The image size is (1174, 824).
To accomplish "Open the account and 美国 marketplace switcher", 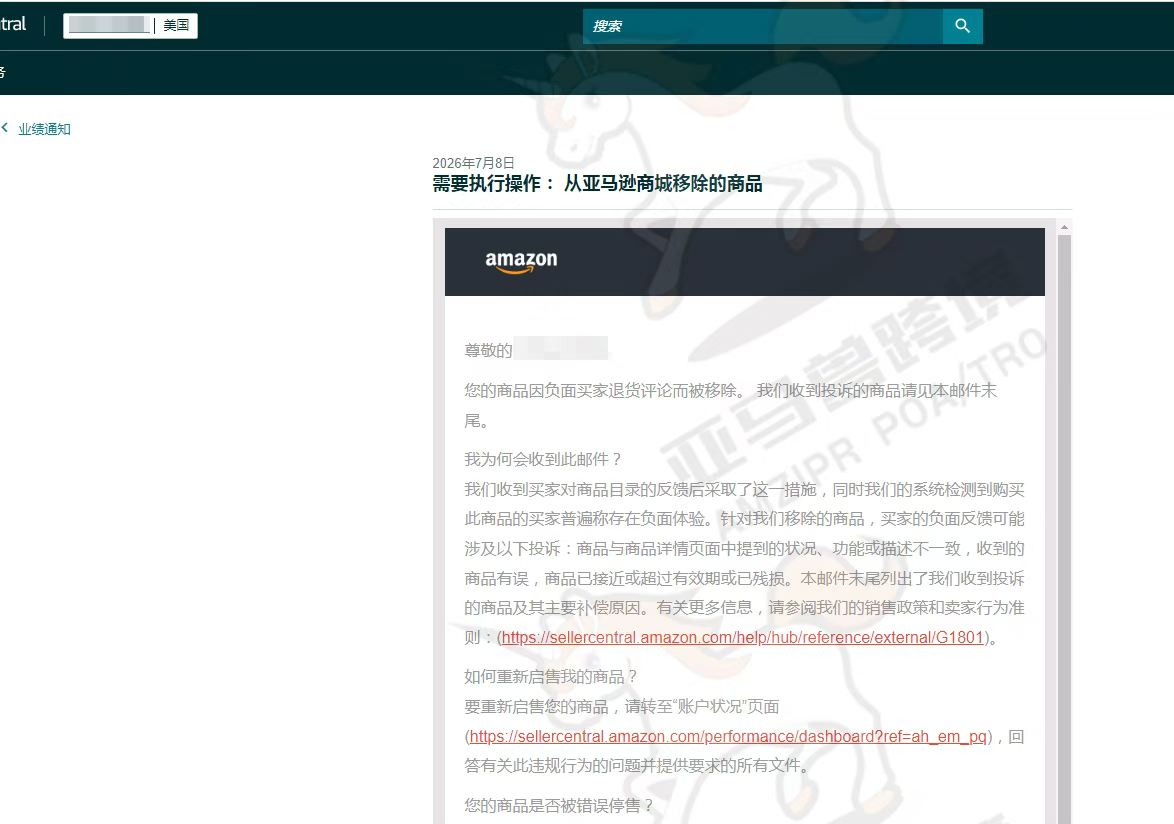I will click(130, 25).
